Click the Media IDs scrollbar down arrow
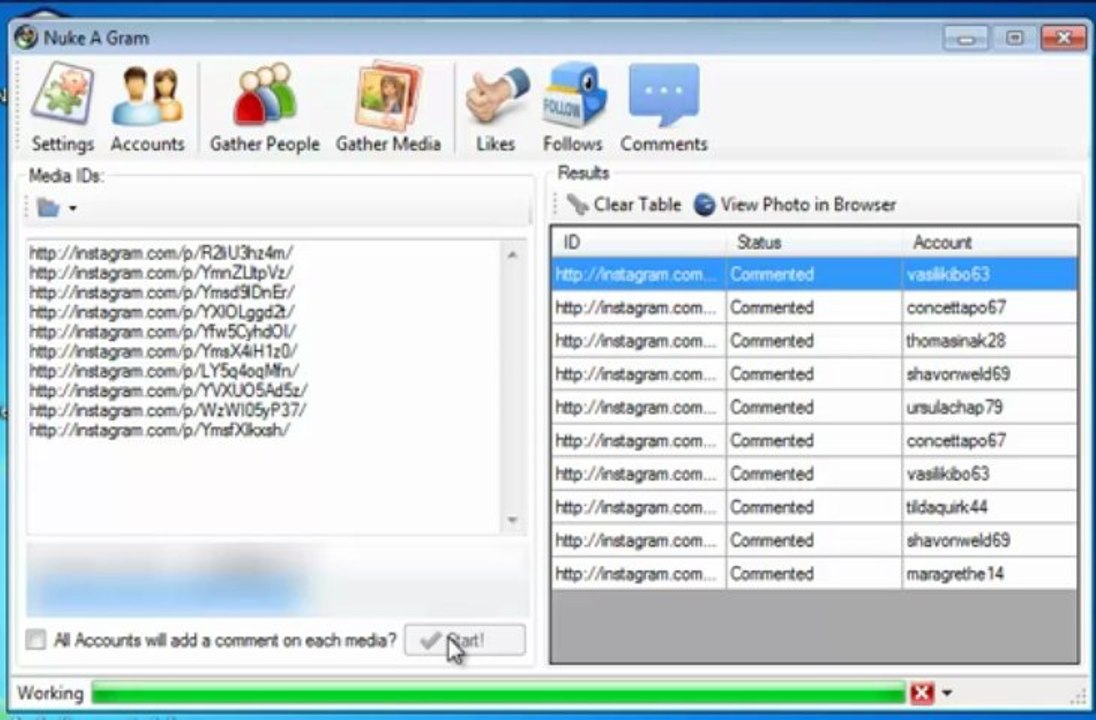 pos(512,520)
